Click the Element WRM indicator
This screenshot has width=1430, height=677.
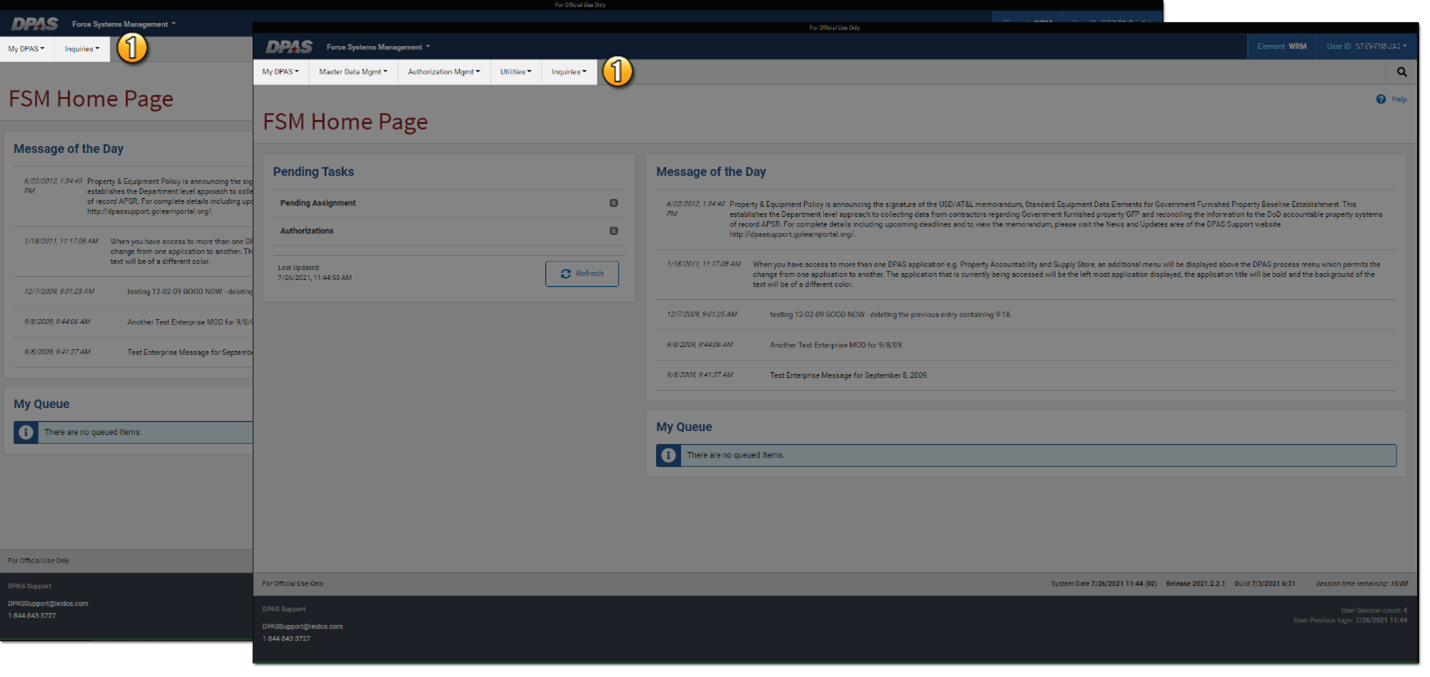[x=1282, y=46]
